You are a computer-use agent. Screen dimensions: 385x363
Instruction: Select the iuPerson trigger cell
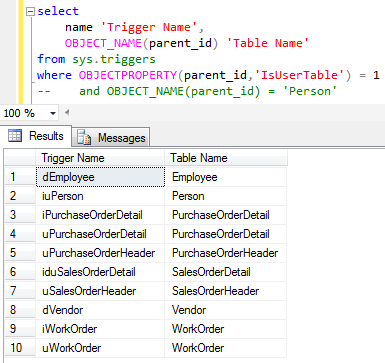(x=100, y=196)
